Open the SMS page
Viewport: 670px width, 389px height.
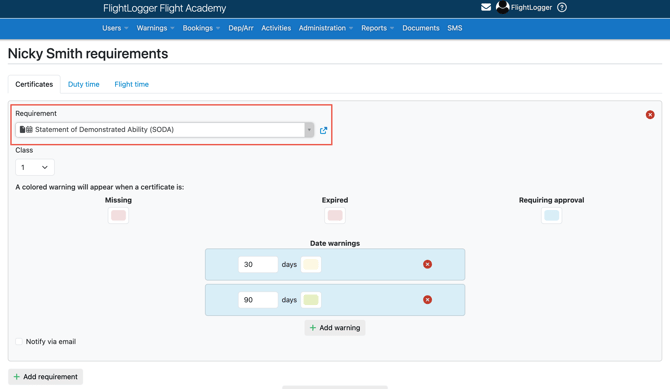(455, 28)
